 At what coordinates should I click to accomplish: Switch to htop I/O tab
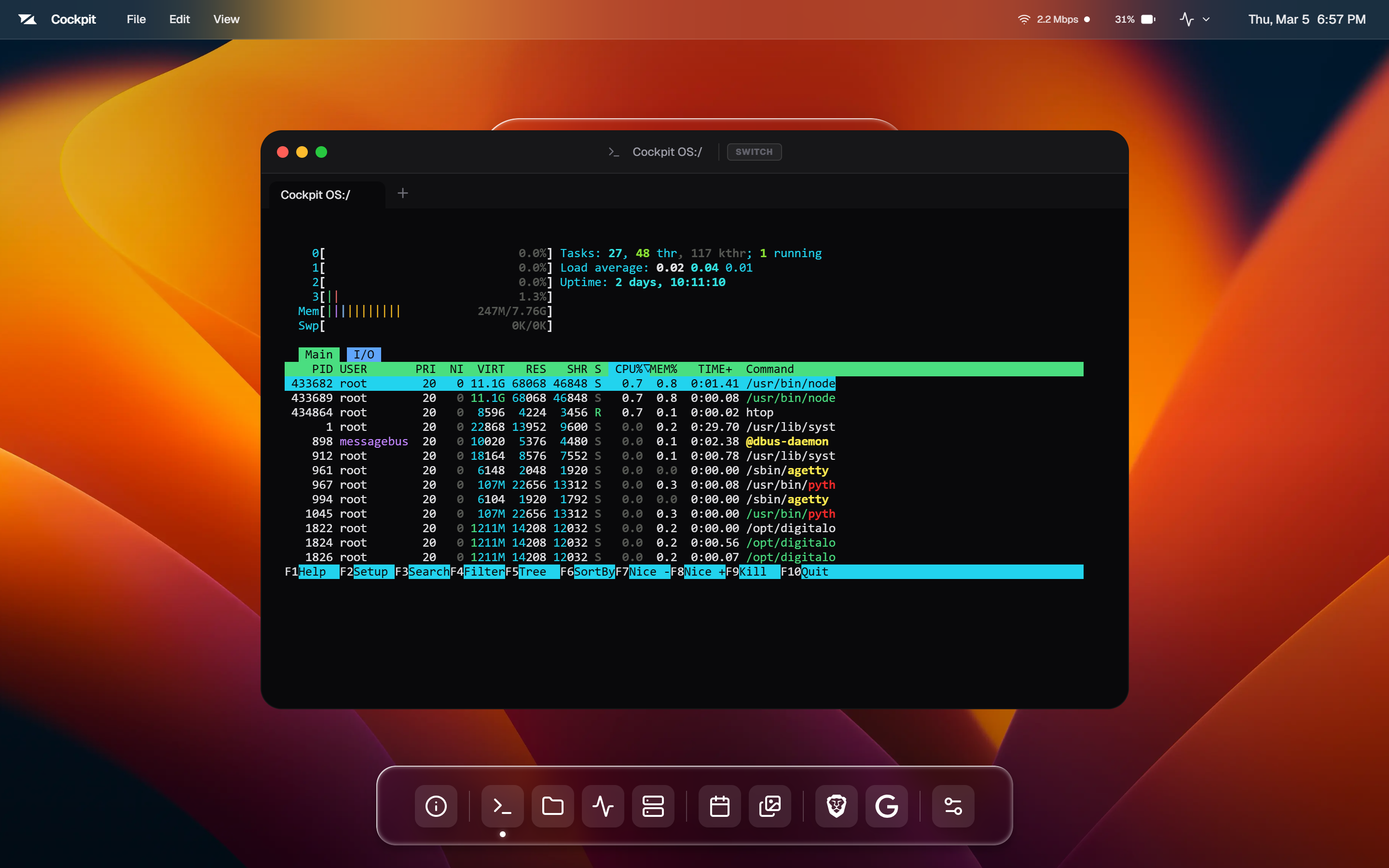pos(363,354)
